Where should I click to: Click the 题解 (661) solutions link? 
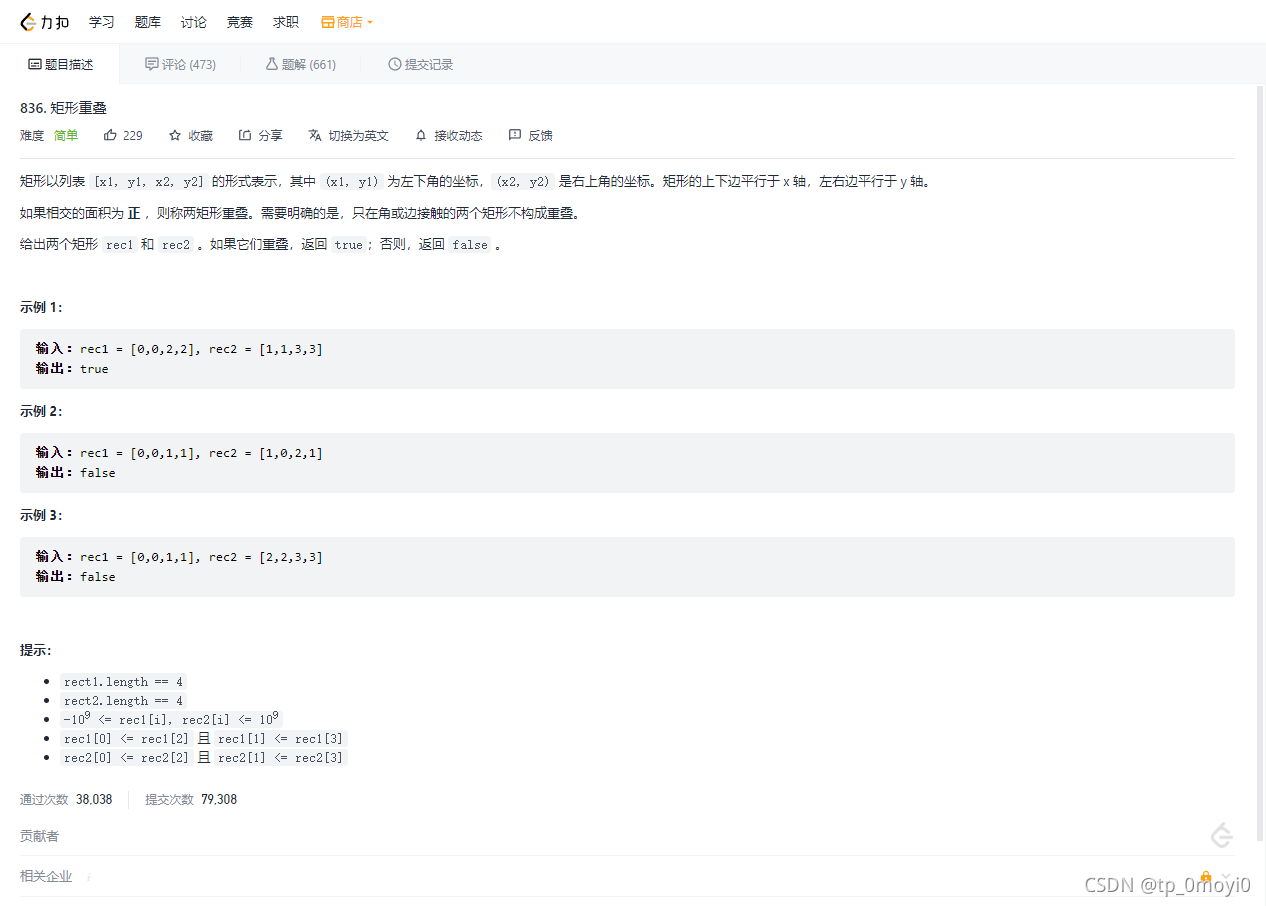click(x=301, y=63)
